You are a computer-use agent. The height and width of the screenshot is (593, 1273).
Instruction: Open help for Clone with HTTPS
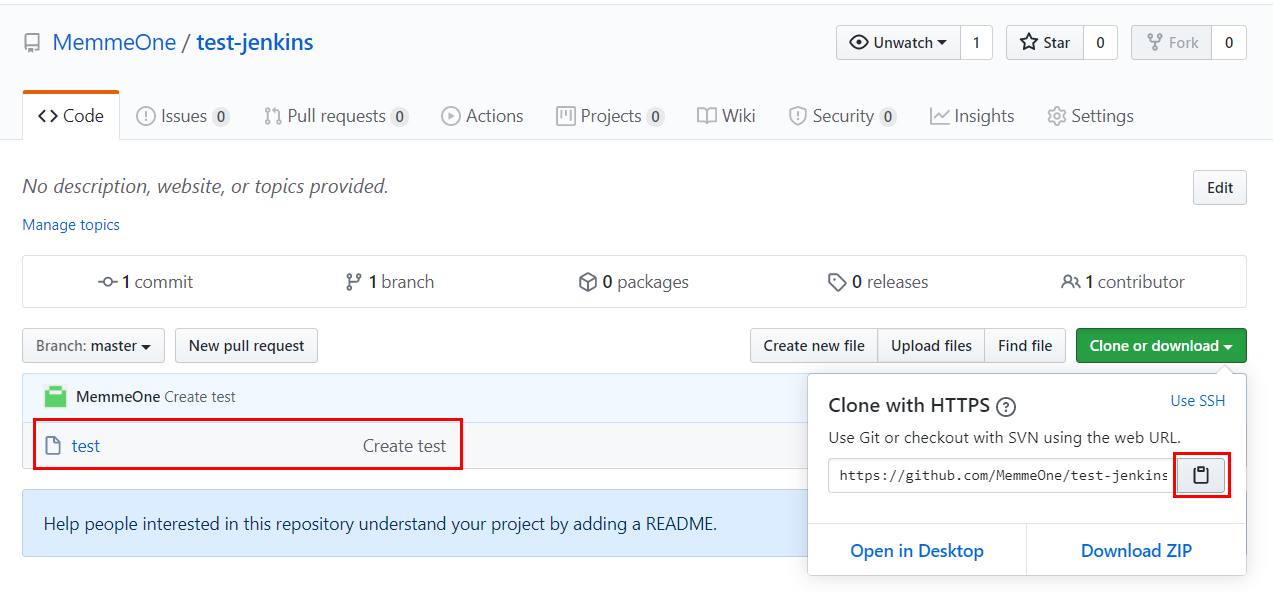tap(1007, 406)
